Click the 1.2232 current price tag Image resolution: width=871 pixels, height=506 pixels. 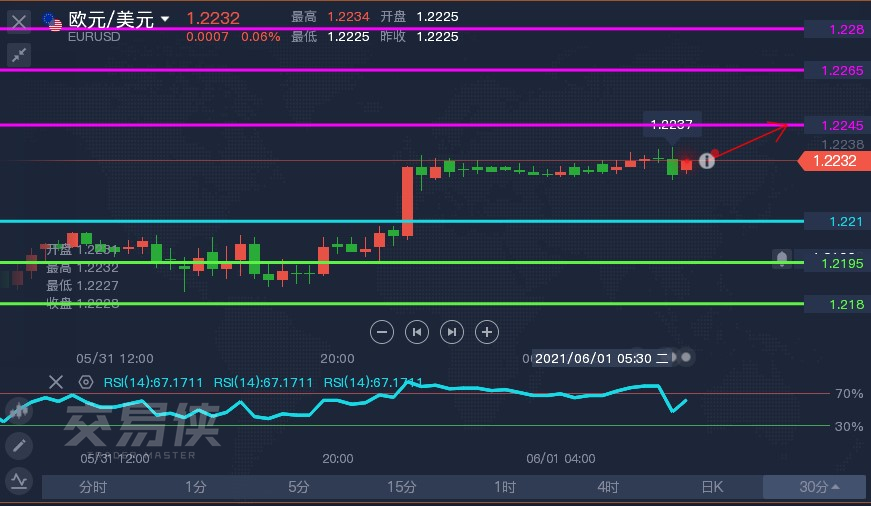click(x=834, y=161)
